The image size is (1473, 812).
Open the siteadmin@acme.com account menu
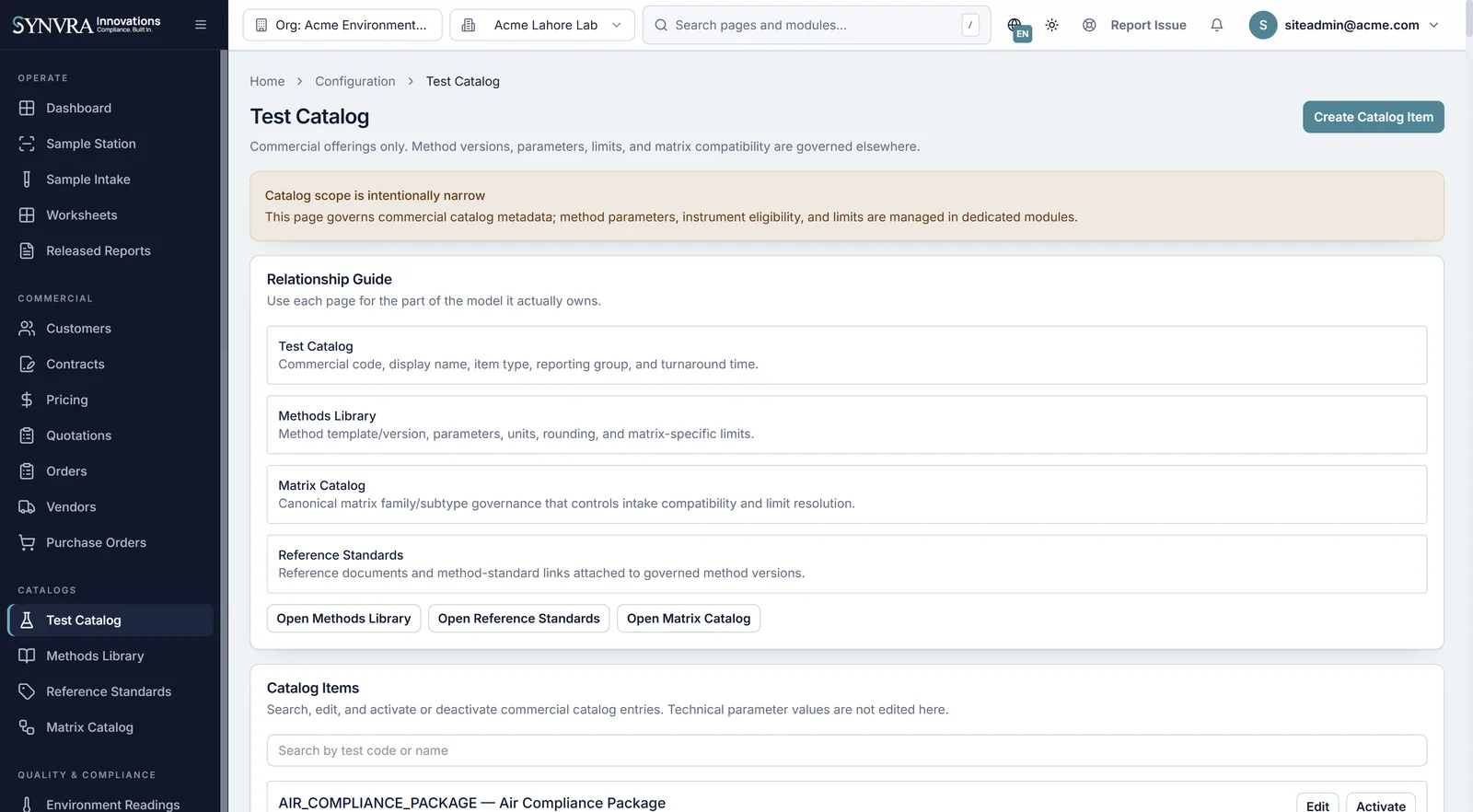pos(1344,25)
